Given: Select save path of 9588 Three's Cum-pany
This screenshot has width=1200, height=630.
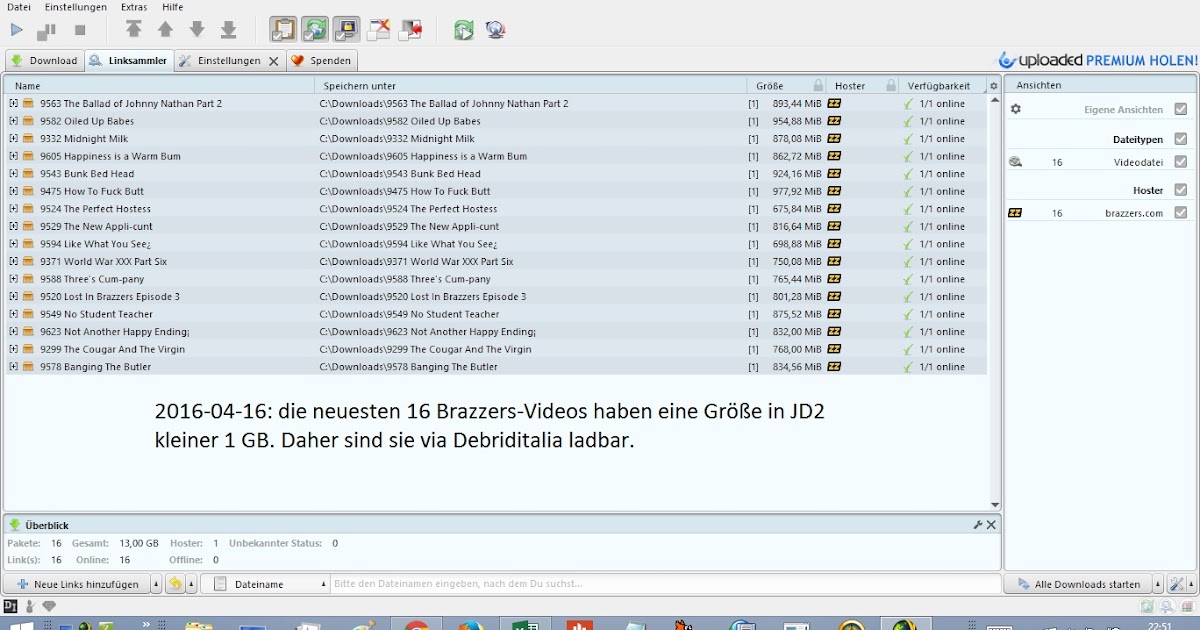Looking at the screenshot, I should (x=405, y=279).
